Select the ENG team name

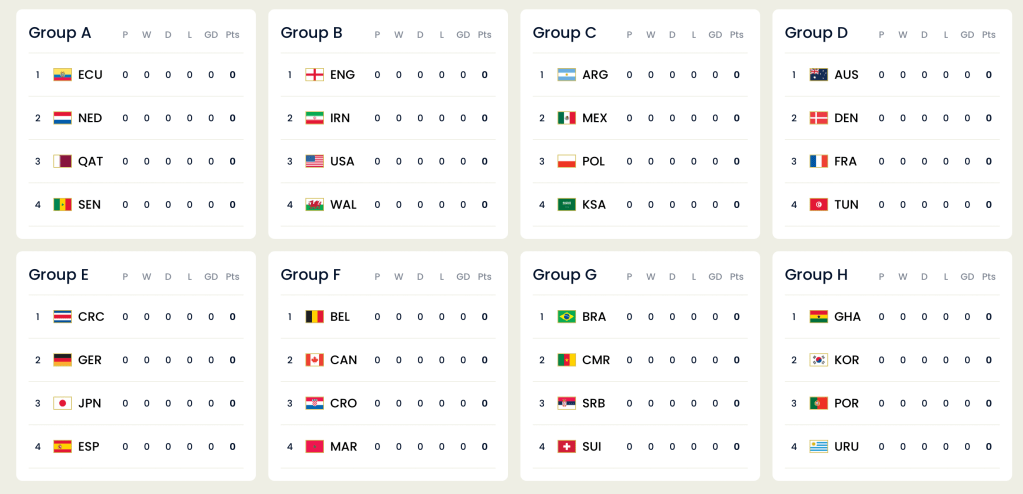coord(342,75)
